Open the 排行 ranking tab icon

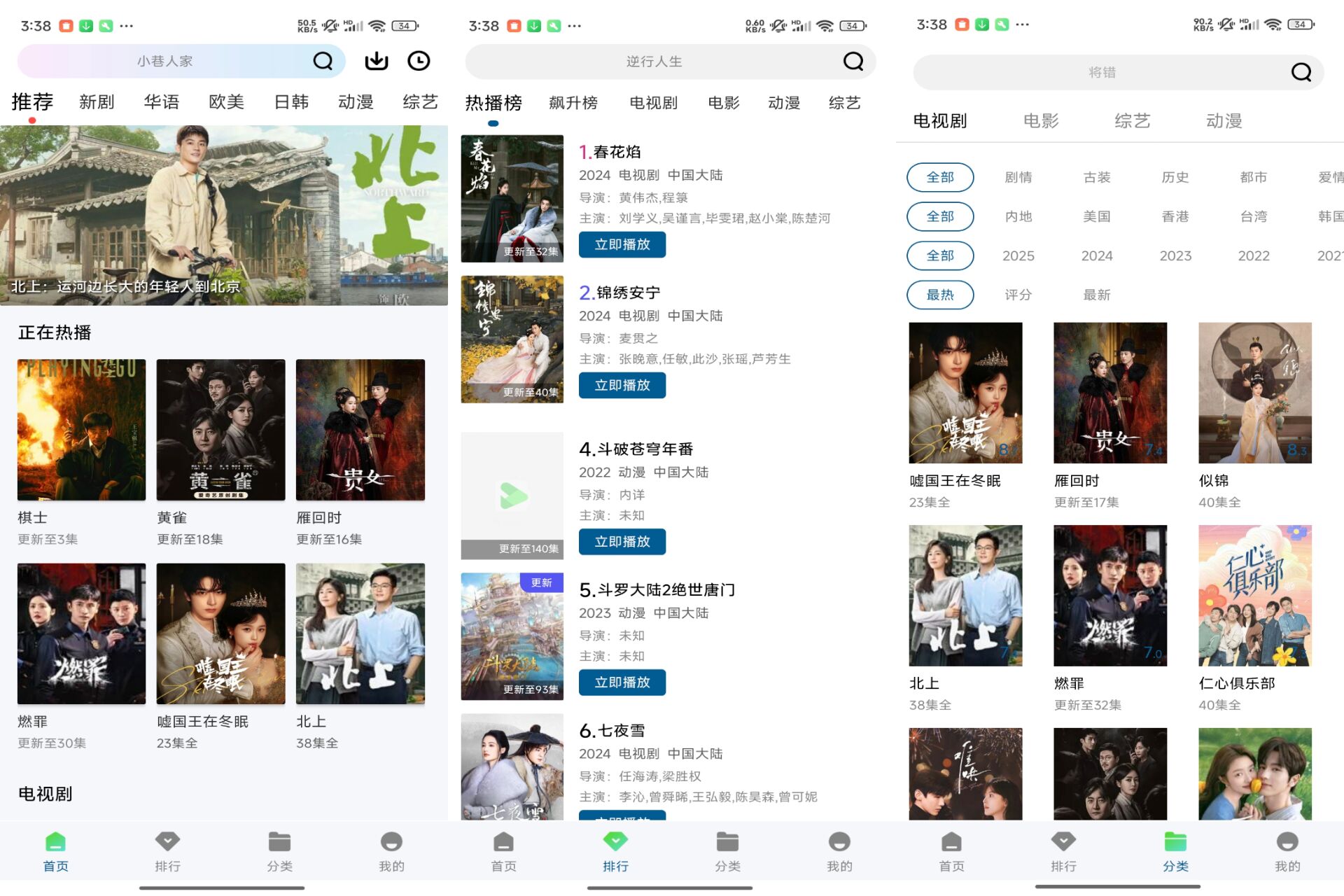pyautogui.click(x=615, y=849)
